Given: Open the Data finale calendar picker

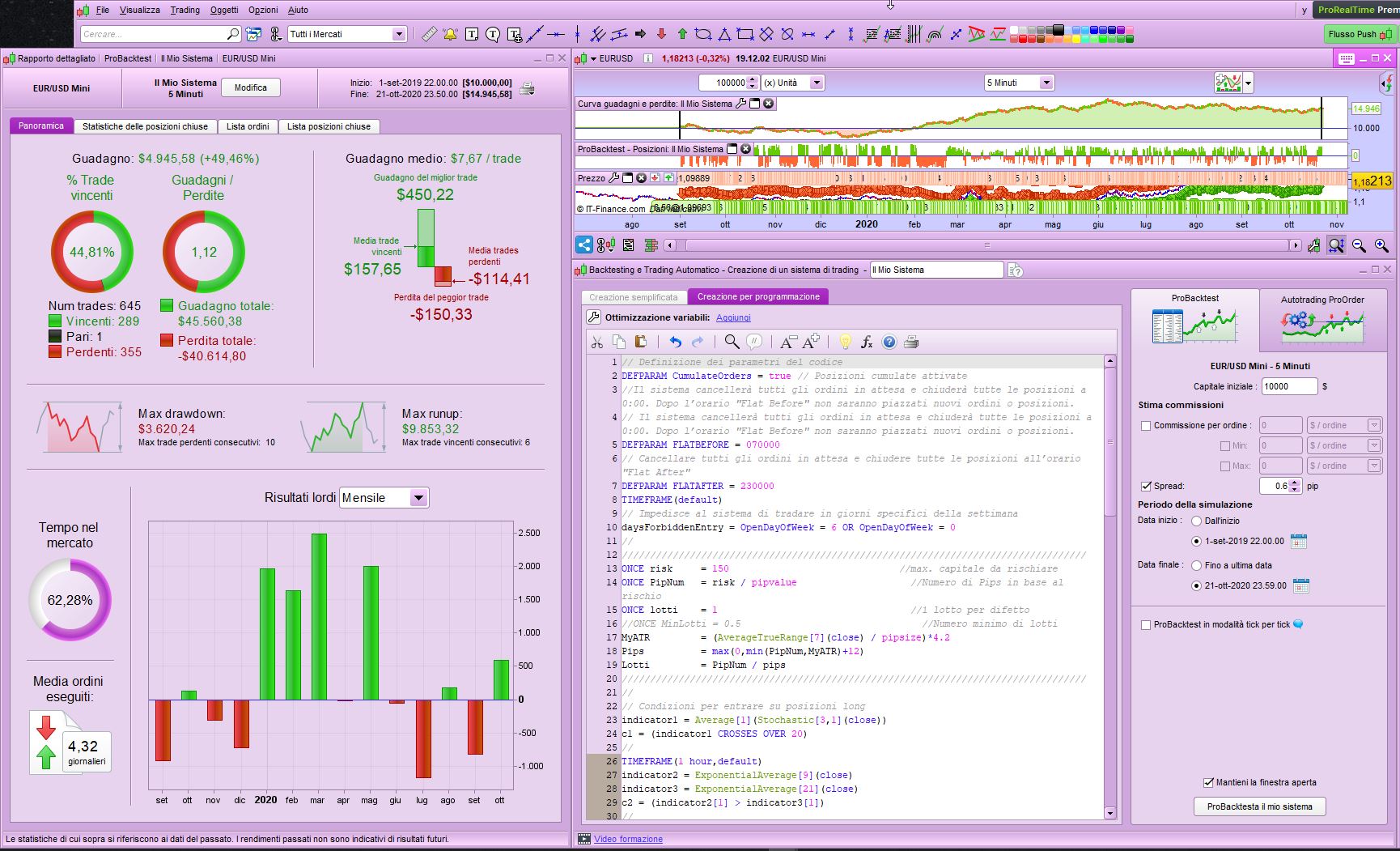Looking at the screenshot, I should (x=1300, y=585).
